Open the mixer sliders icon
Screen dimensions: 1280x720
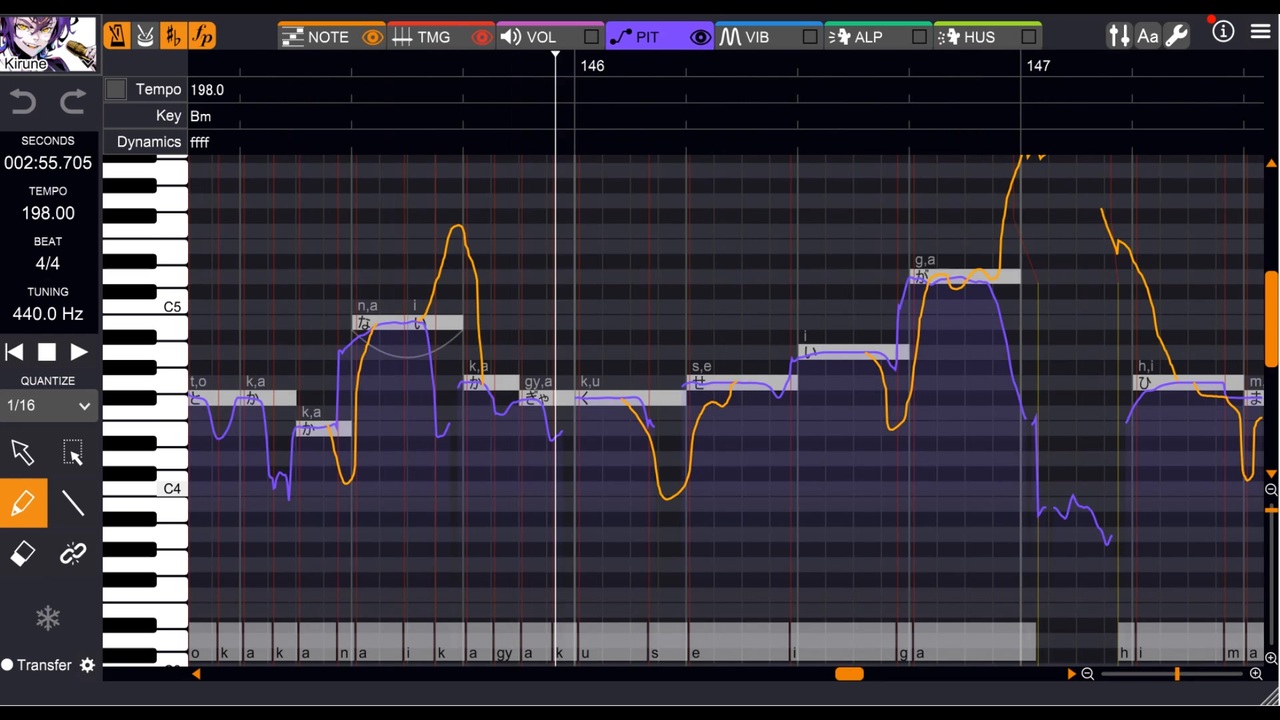(1119, 36)
